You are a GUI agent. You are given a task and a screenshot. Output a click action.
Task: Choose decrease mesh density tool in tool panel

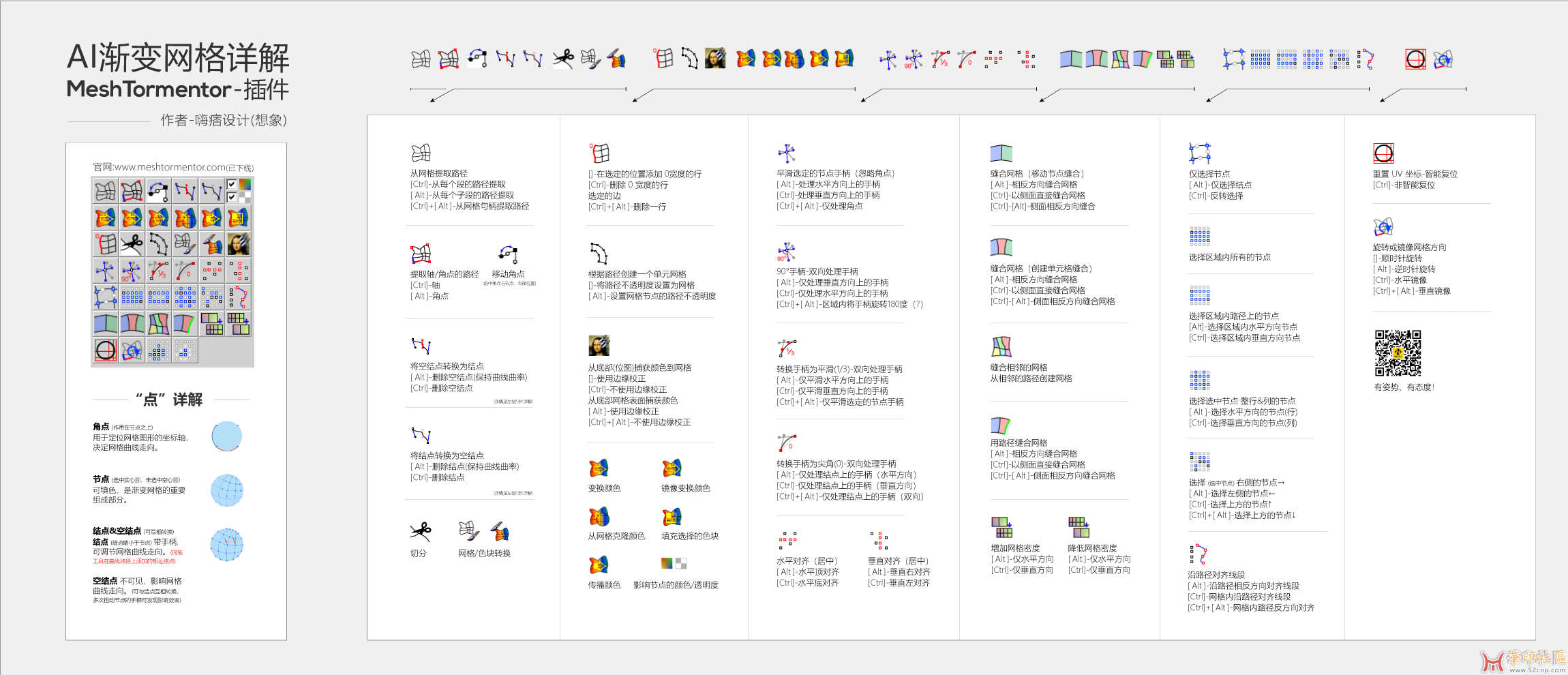coord(238,324)
